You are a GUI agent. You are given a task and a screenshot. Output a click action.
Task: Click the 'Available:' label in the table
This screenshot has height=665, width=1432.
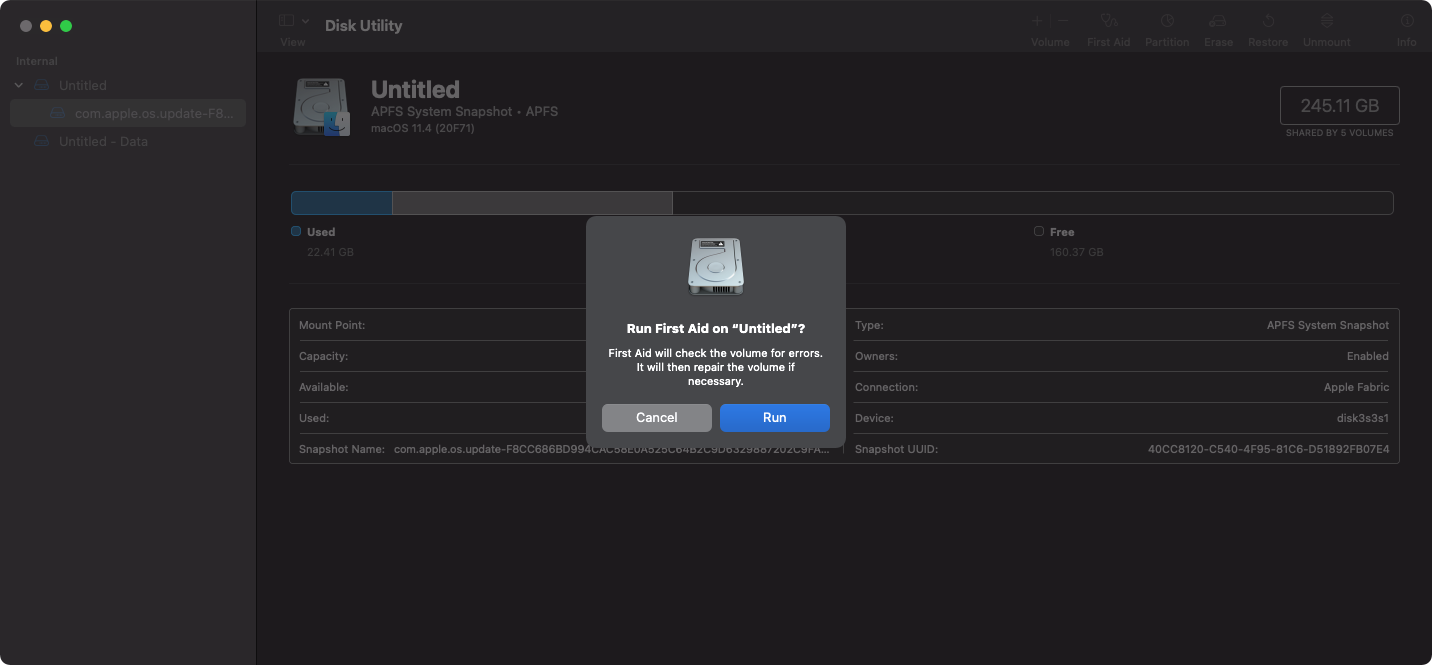[x=324, y=387]
